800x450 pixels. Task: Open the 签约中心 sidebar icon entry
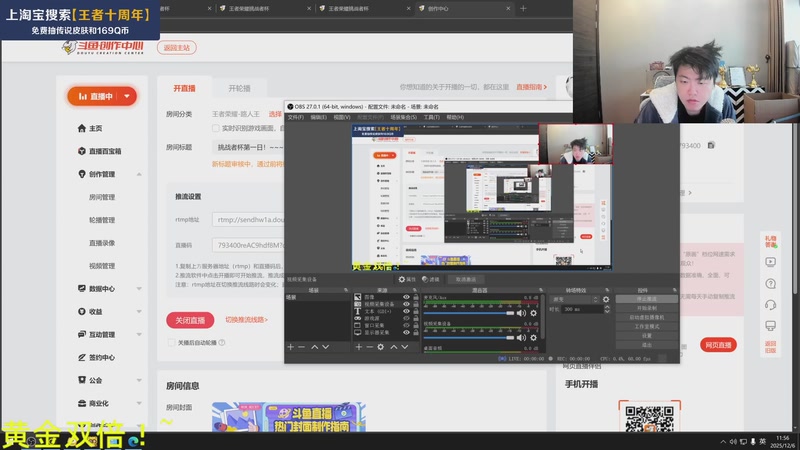click(x=82, y=357)
